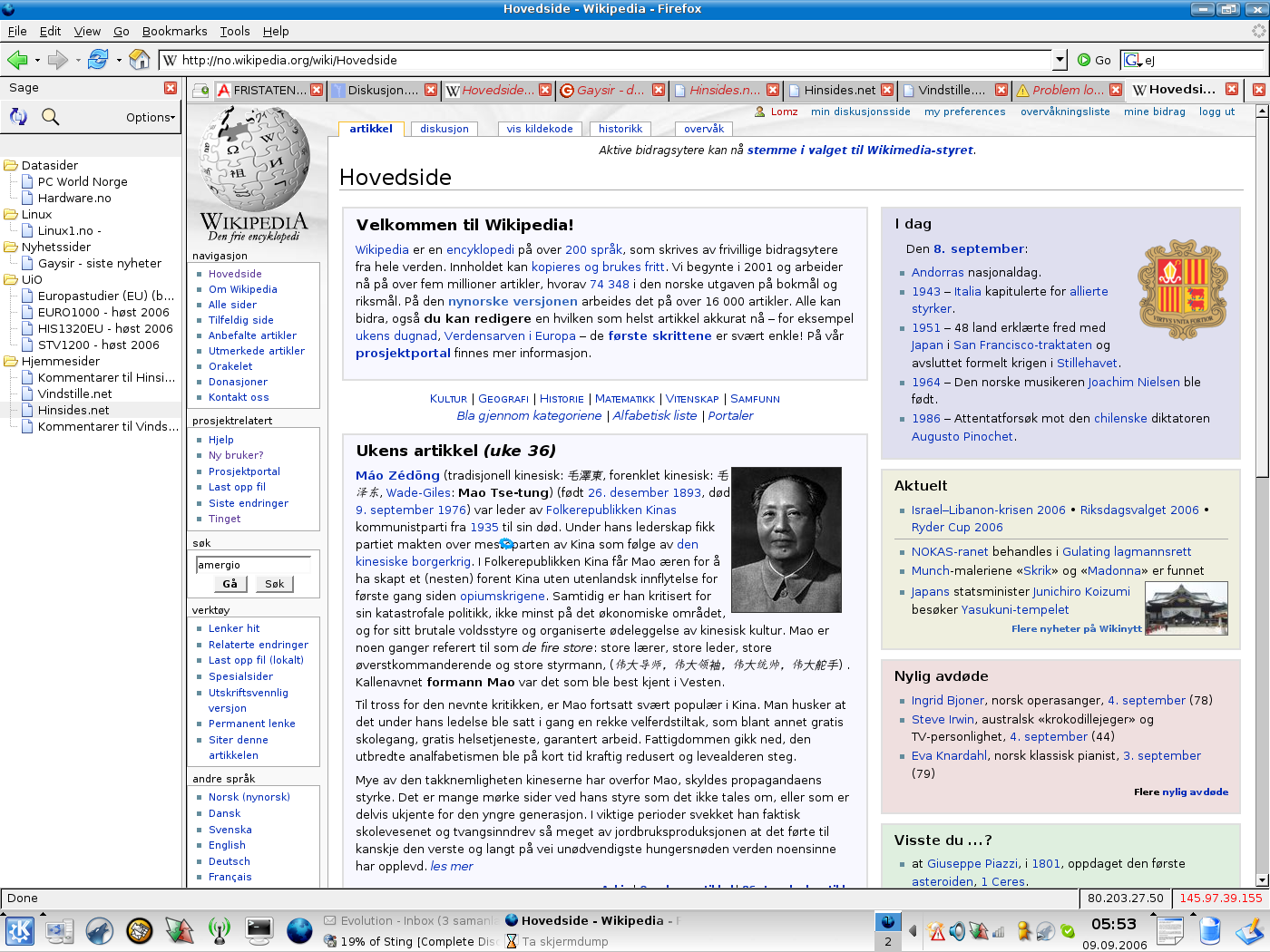Open the View menu
Image resolution: width=1270 pixels, height=952 pixels.
point(87,31)
